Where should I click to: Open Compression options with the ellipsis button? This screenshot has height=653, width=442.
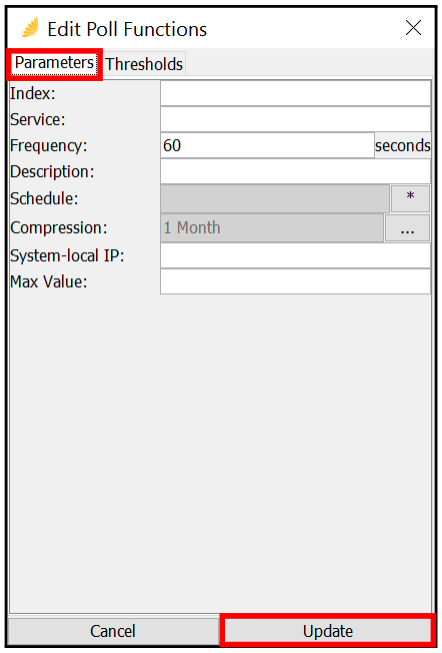407,228
